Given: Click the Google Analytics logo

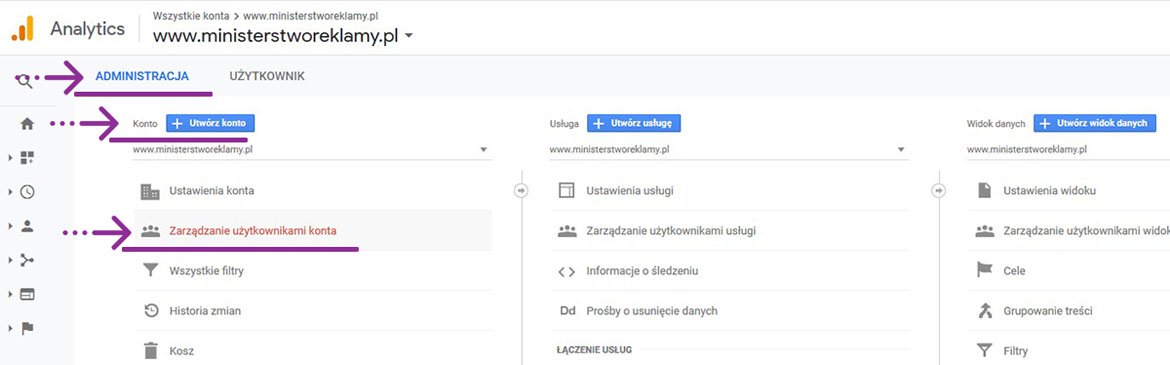Looking at the screenshot, I should click(22, 28).
